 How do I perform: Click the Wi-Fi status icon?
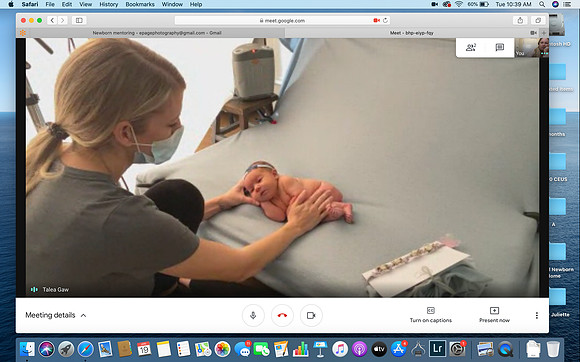point(459,4)
